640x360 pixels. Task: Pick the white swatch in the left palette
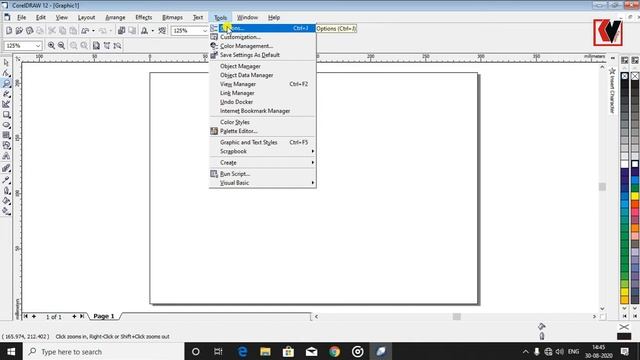click(x=624, y=164)
